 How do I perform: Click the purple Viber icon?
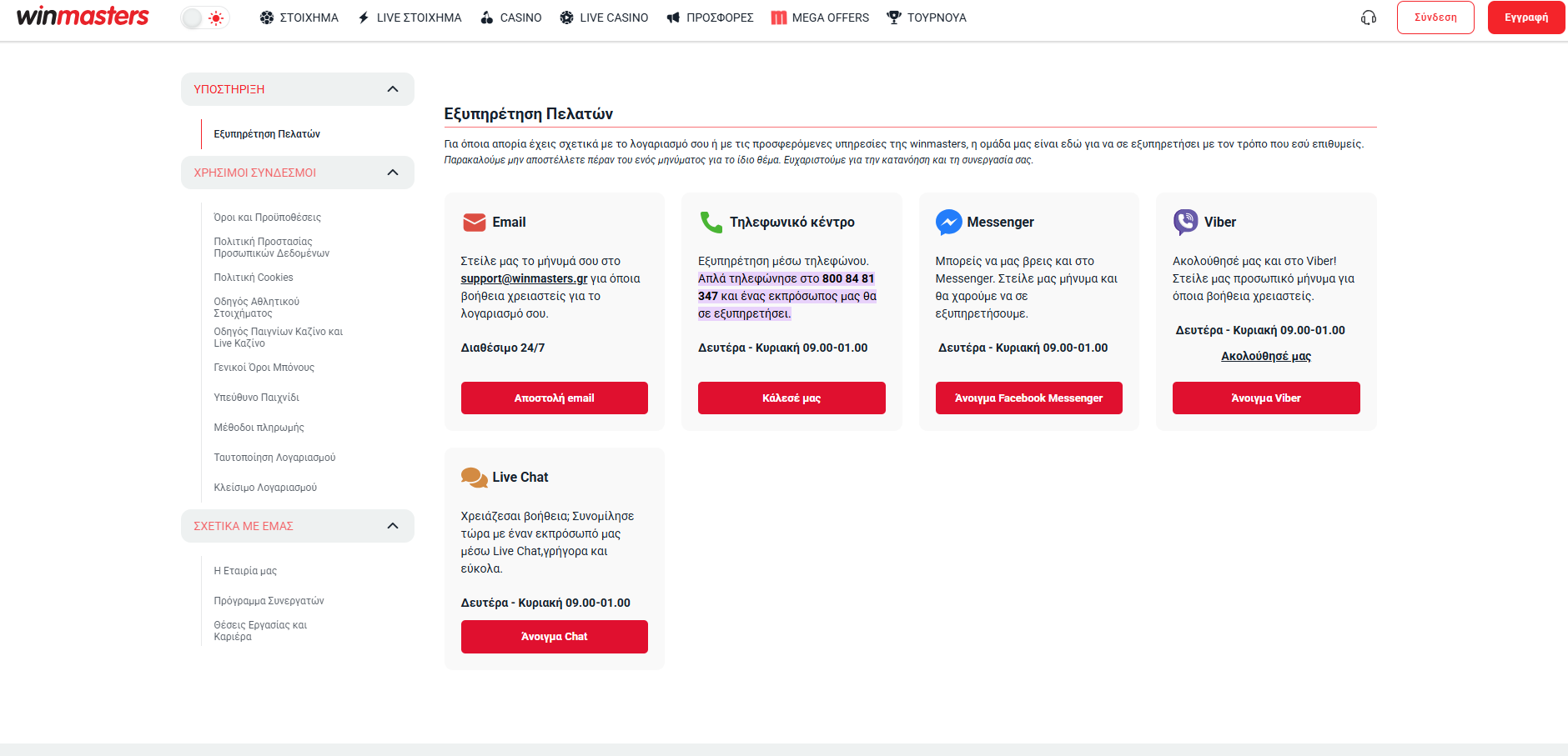click(x=1185, y=222)
